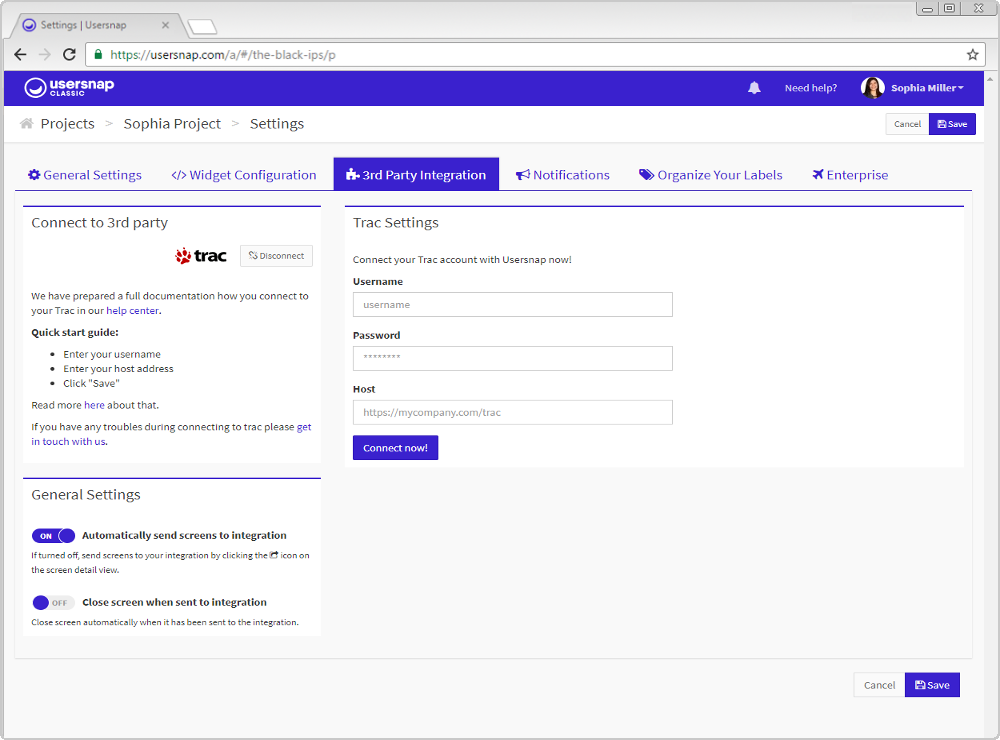Open the notifications bell icon
The width and height of the screenshot is (1000, 740).
pos(754,88)
